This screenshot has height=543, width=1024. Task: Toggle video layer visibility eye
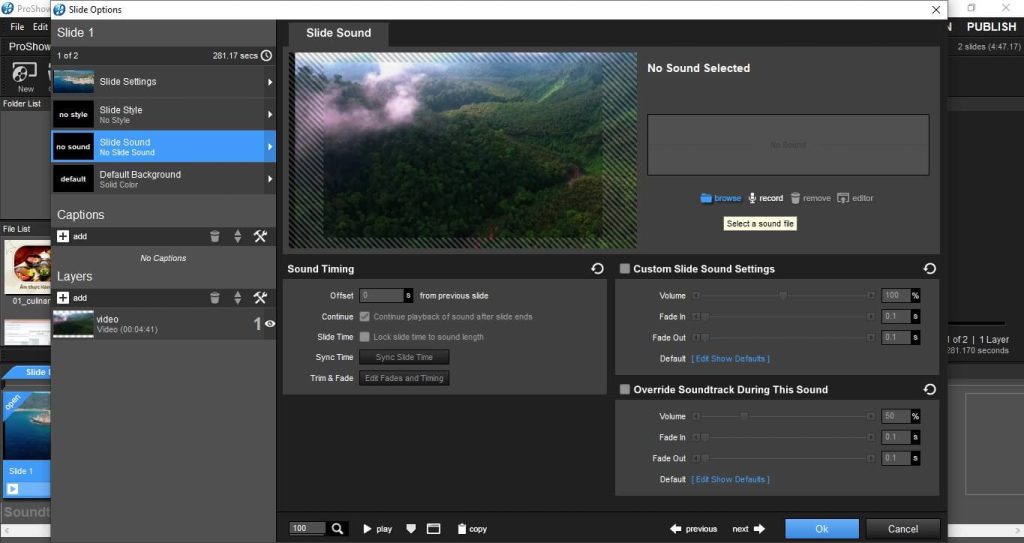[270, 324]
